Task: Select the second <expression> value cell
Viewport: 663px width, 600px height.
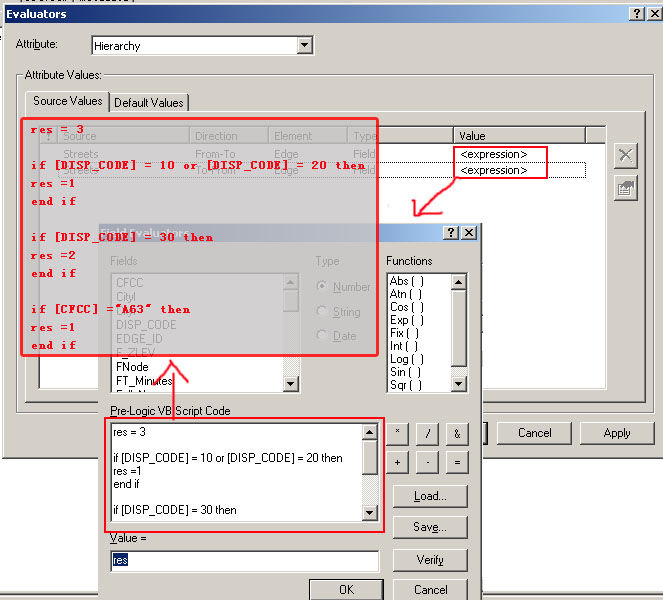Action: (493, 170)
